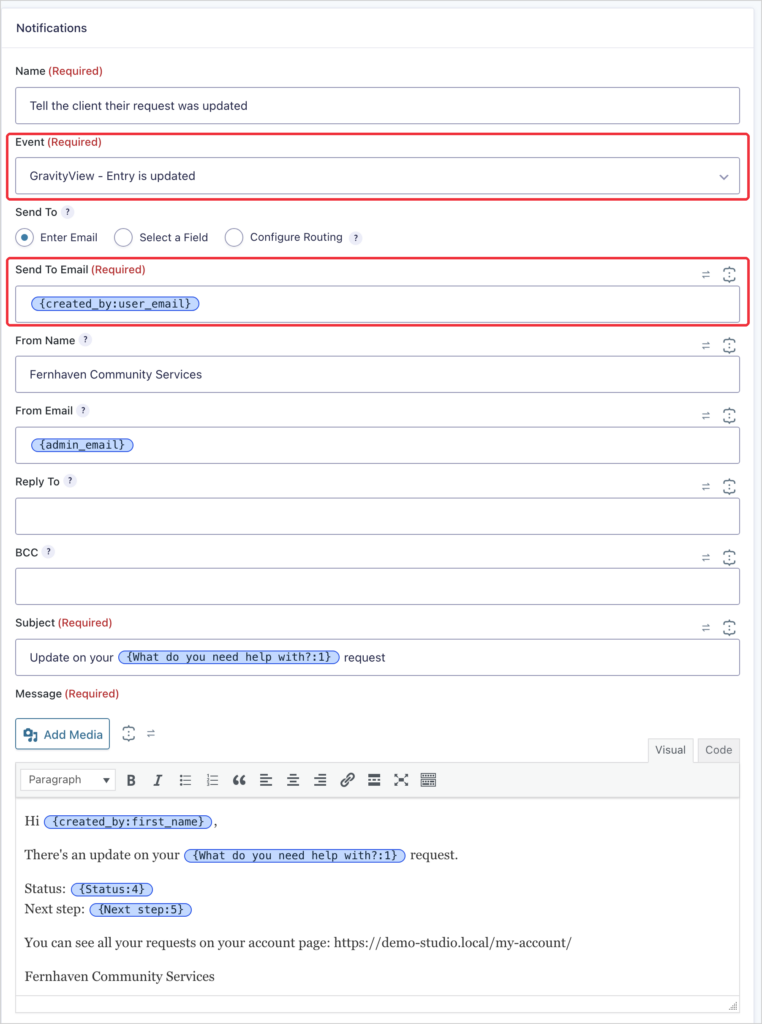
Task: Switch to the Code editor tab
Action: point(718,750)
